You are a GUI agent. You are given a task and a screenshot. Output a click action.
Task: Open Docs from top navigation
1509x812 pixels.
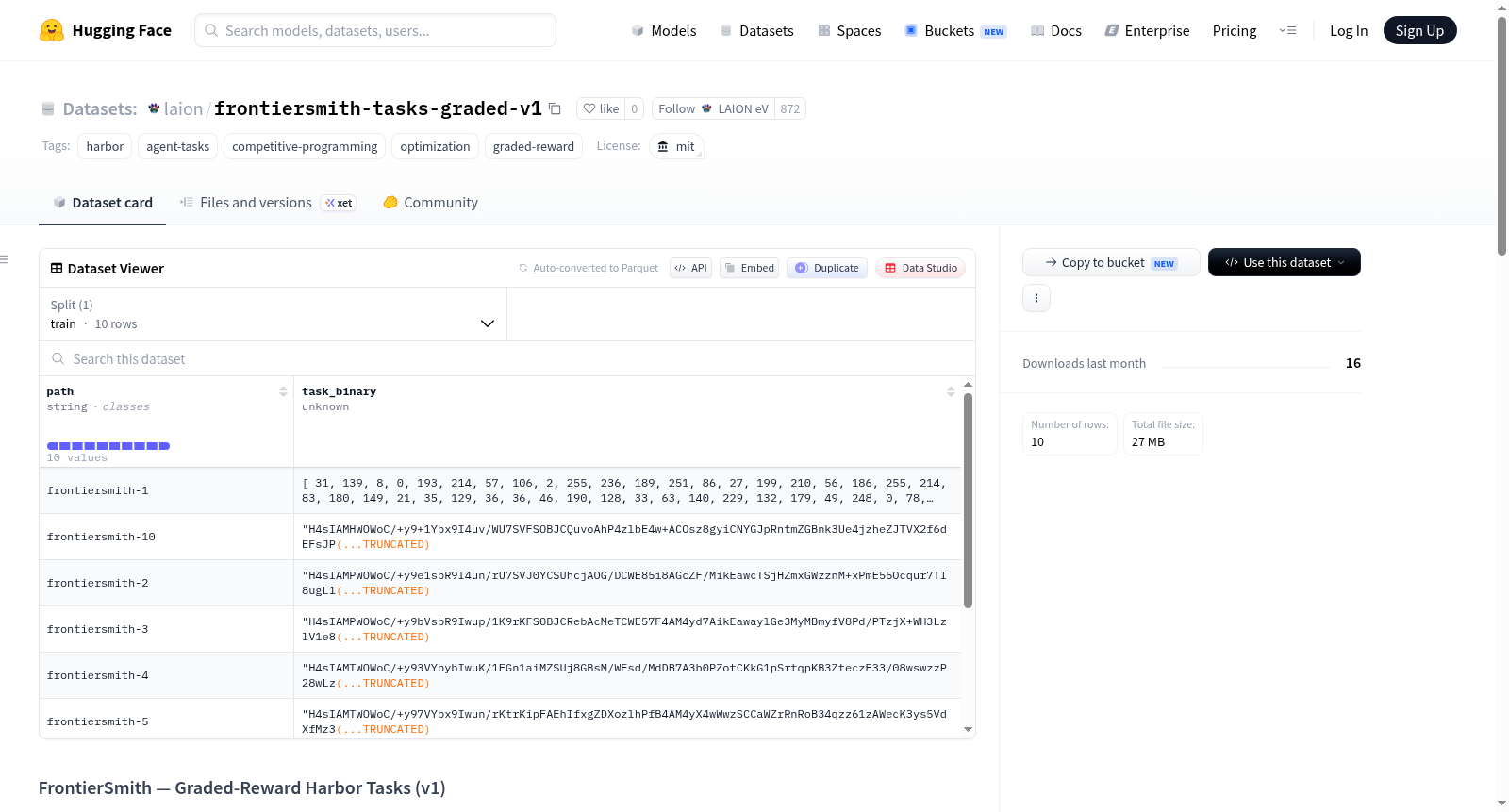coord(1055,30)
